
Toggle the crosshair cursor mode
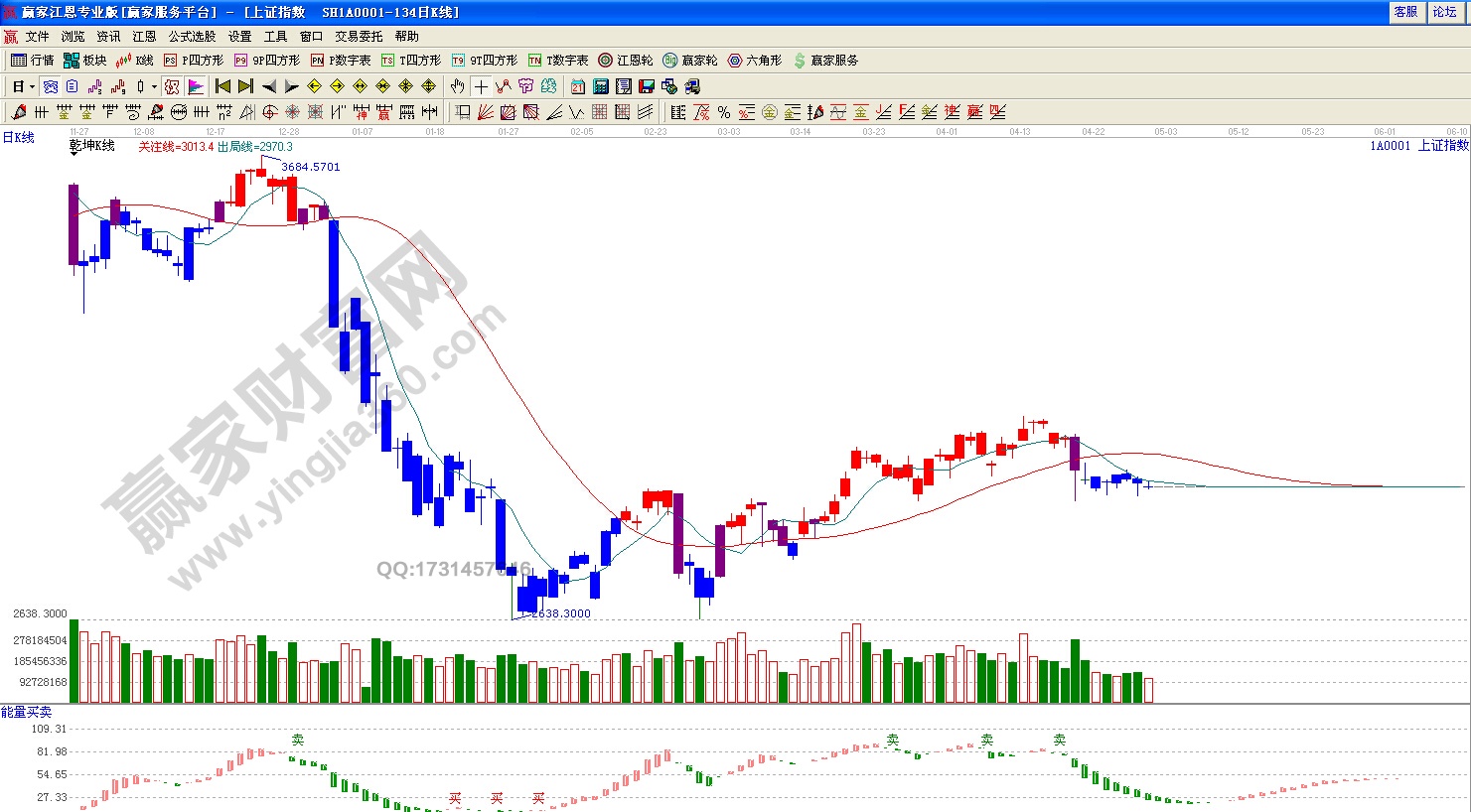click(481, 86)
